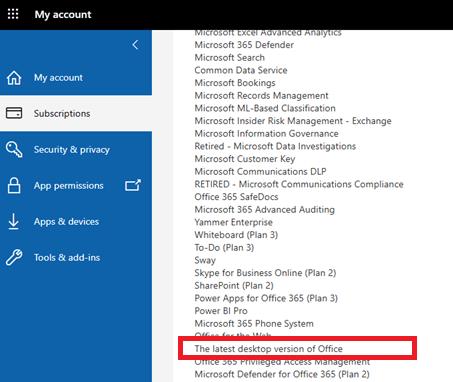Viewport: 453px width, 382px height.
Task: Click the Microsoft Bookings list item
Action: [x=235, y=83]
